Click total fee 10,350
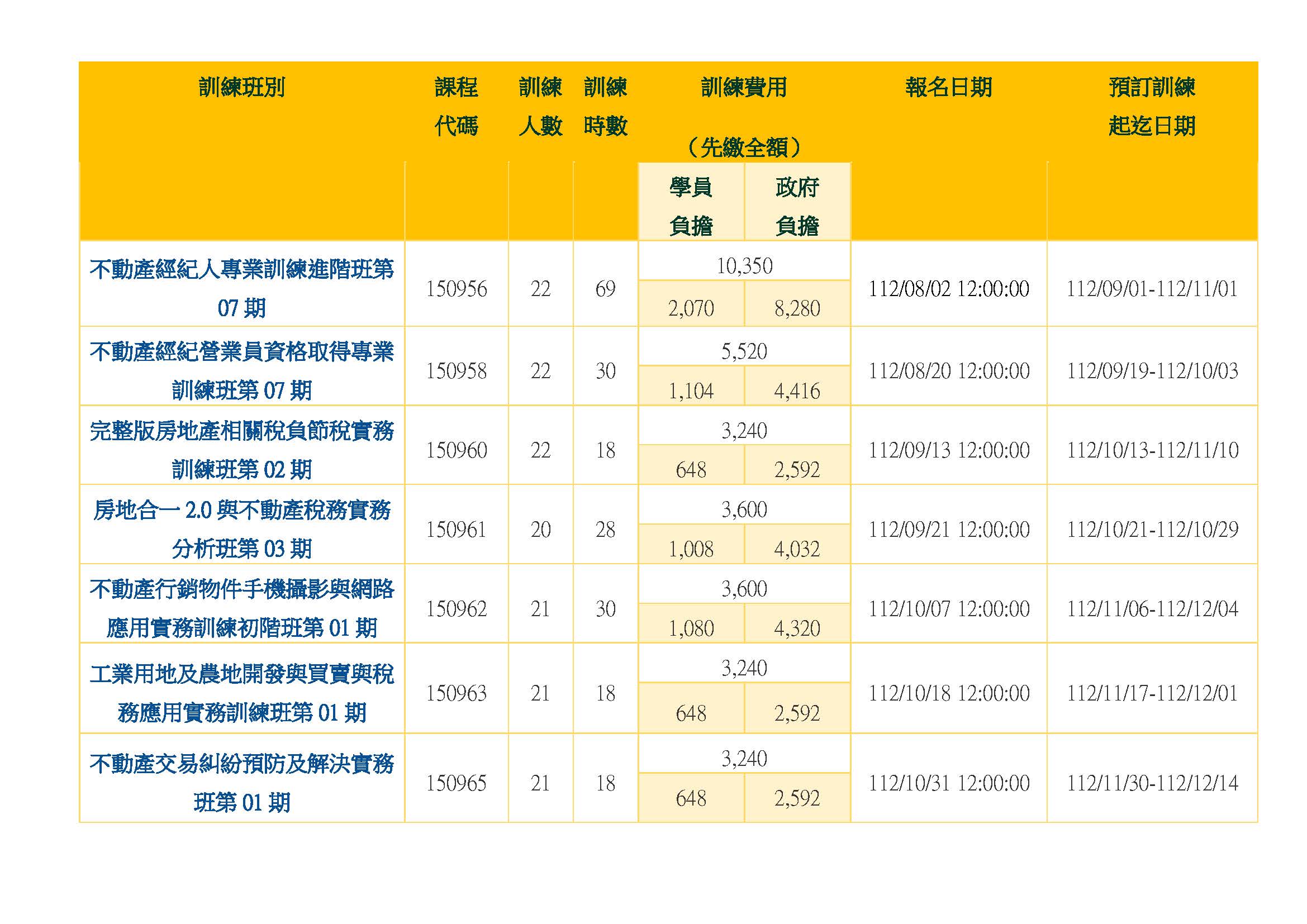Screen dimensions: 1307x924 (x=744, y=266)
